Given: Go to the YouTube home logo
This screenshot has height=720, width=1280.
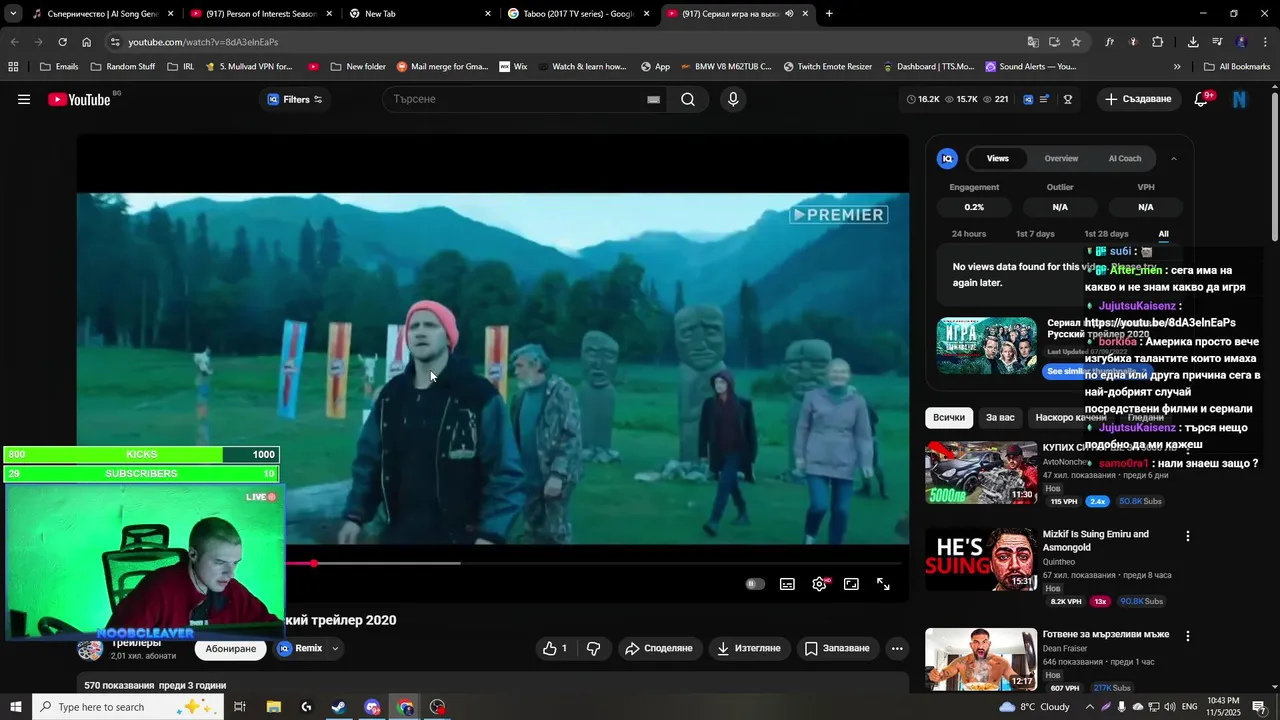Looking at the screenshot, I should click(x=79, y=99).
